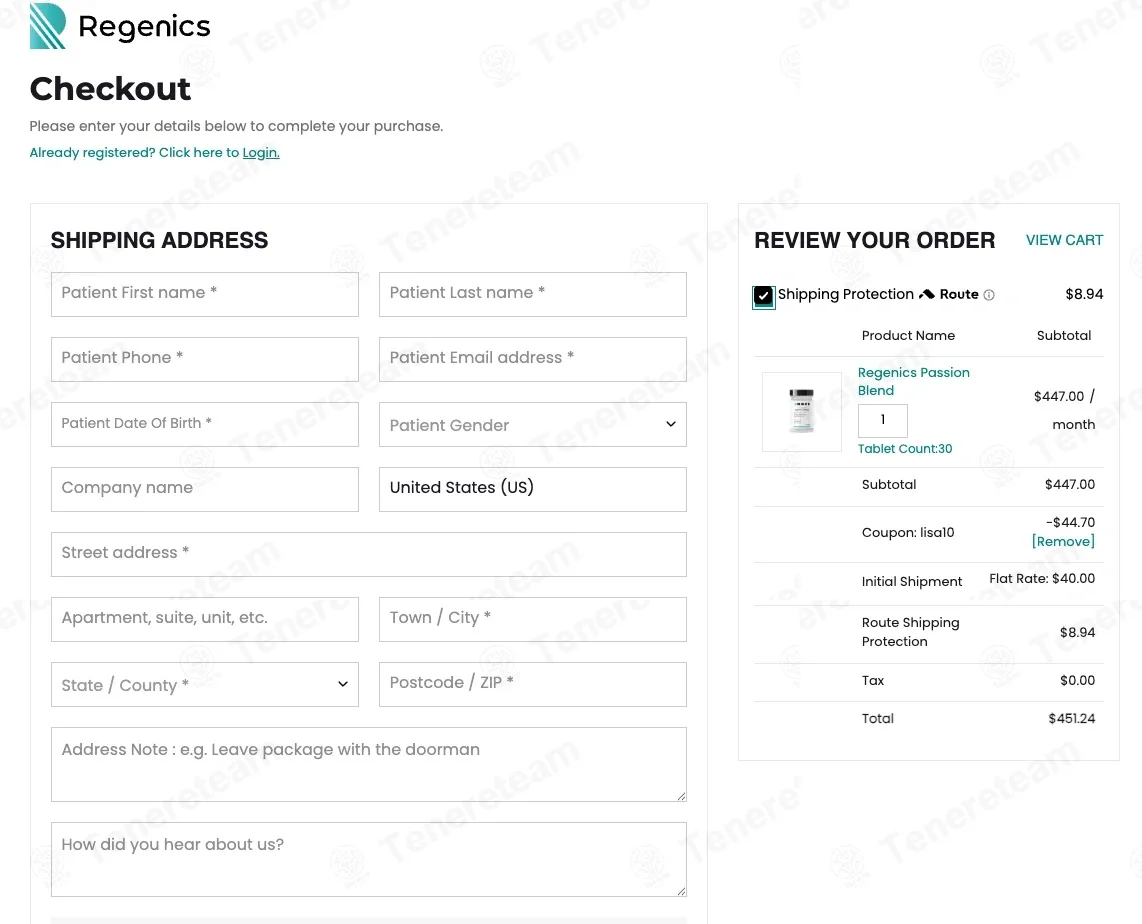Image resolution: width=1142 pixels, height=924 pixels.
Task: Click the Patient Date Of Birth field
Action: click(205, 425)
